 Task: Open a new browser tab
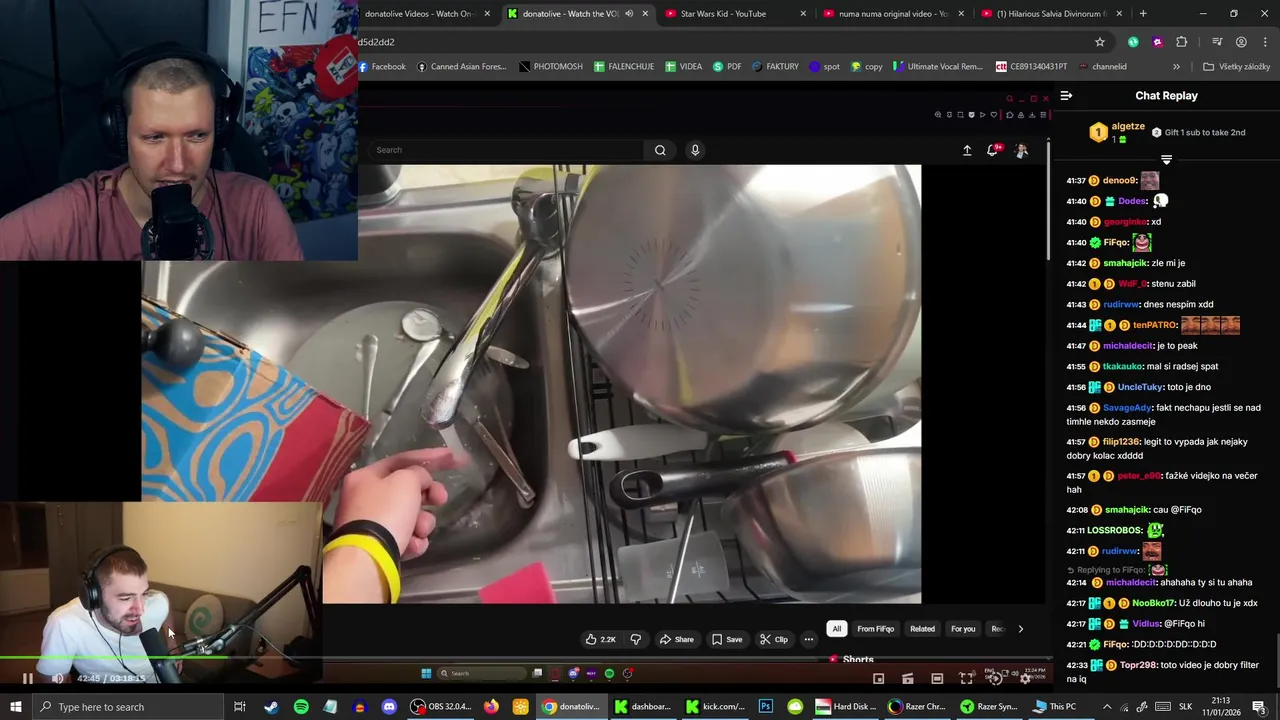pos(1143,14)
